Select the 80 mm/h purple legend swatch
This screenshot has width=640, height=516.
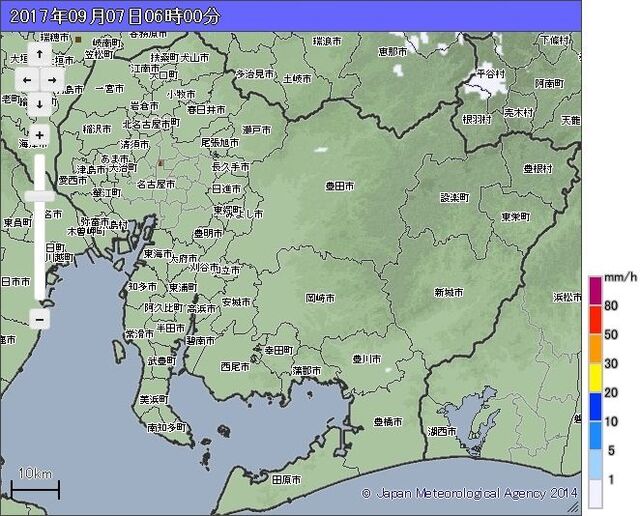click(596, 291)
